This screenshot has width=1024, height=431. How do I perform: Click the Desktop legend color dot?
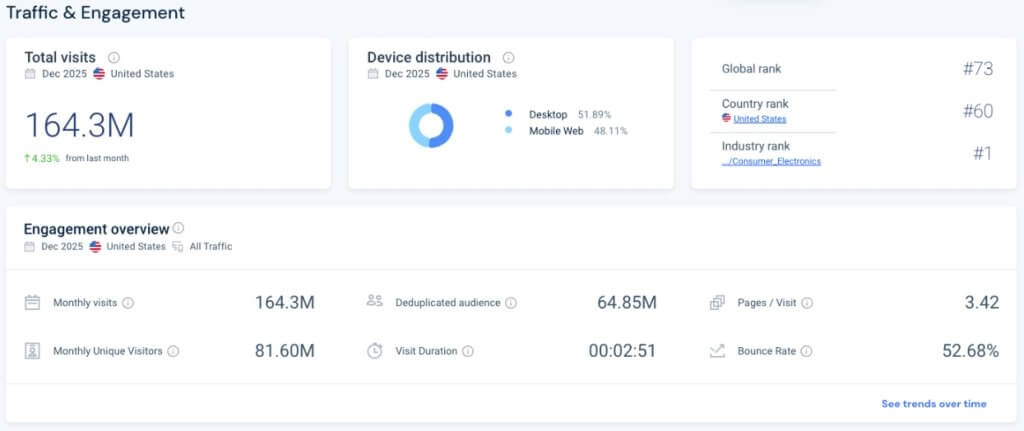coord(509,114)
